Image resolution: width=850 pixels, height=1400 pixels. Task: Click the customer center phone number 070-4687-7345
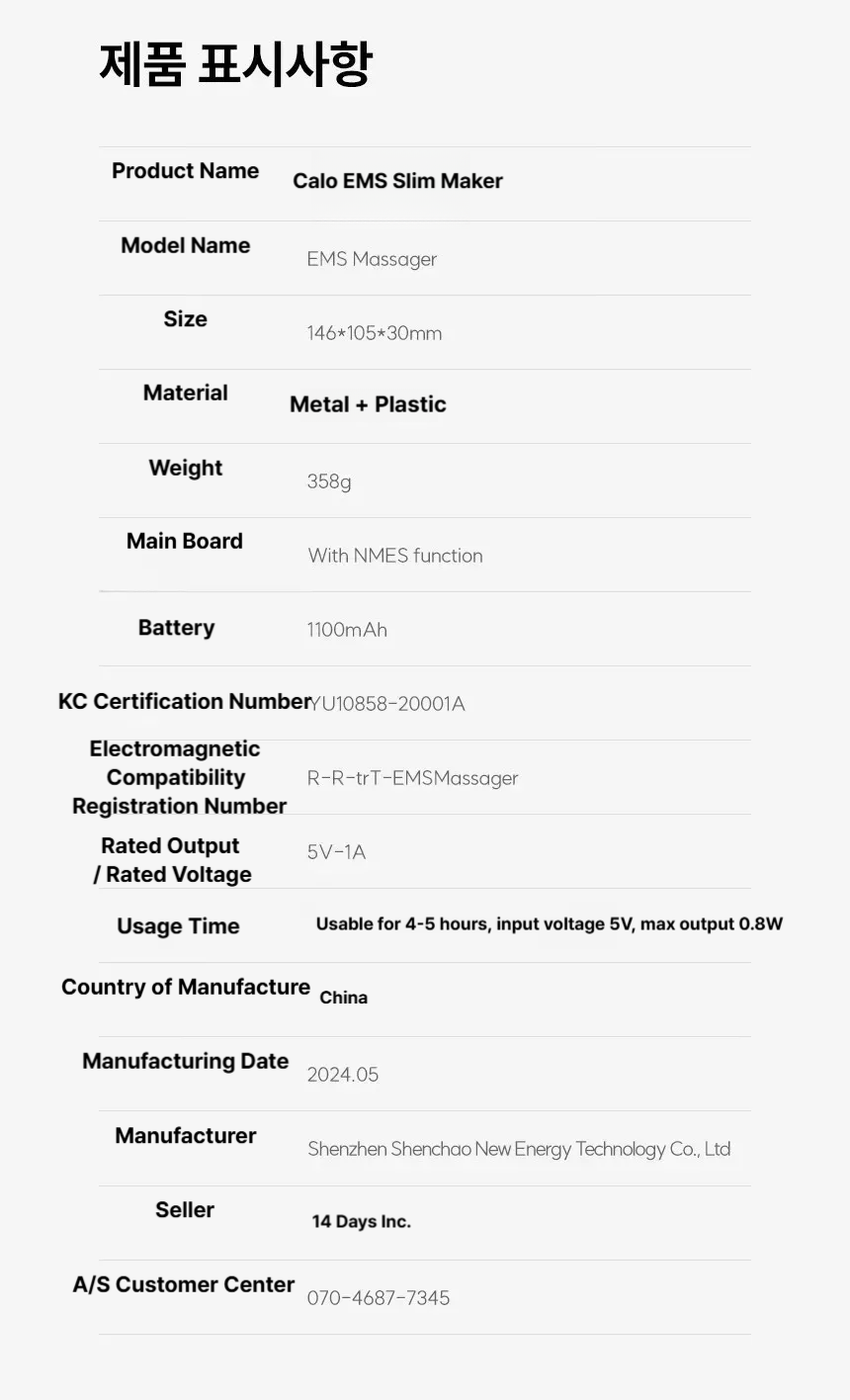[378, 1298]
